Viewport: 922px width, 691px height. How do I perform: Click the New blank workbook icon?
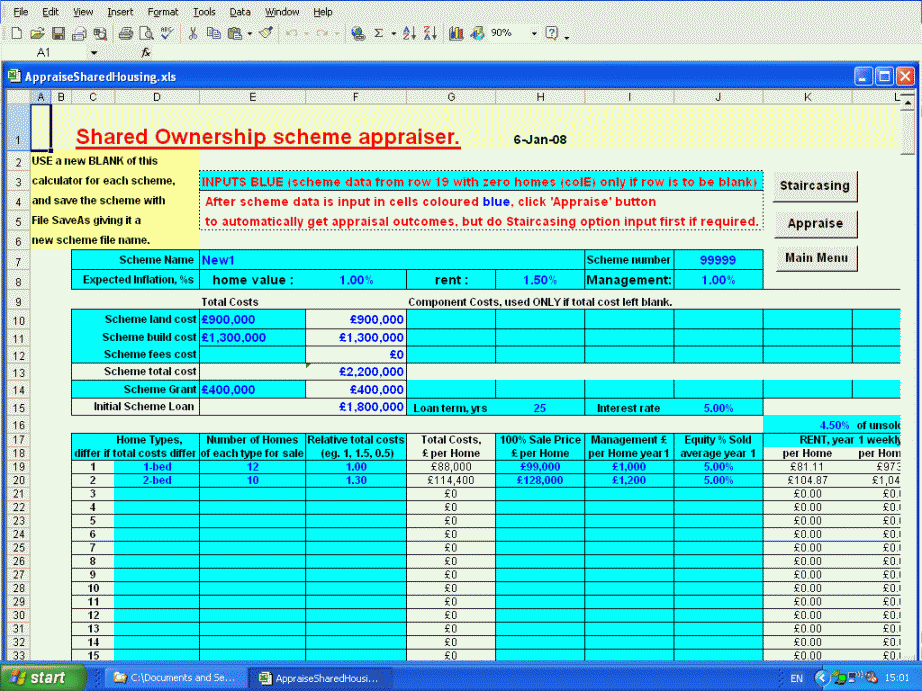[16, 34]
